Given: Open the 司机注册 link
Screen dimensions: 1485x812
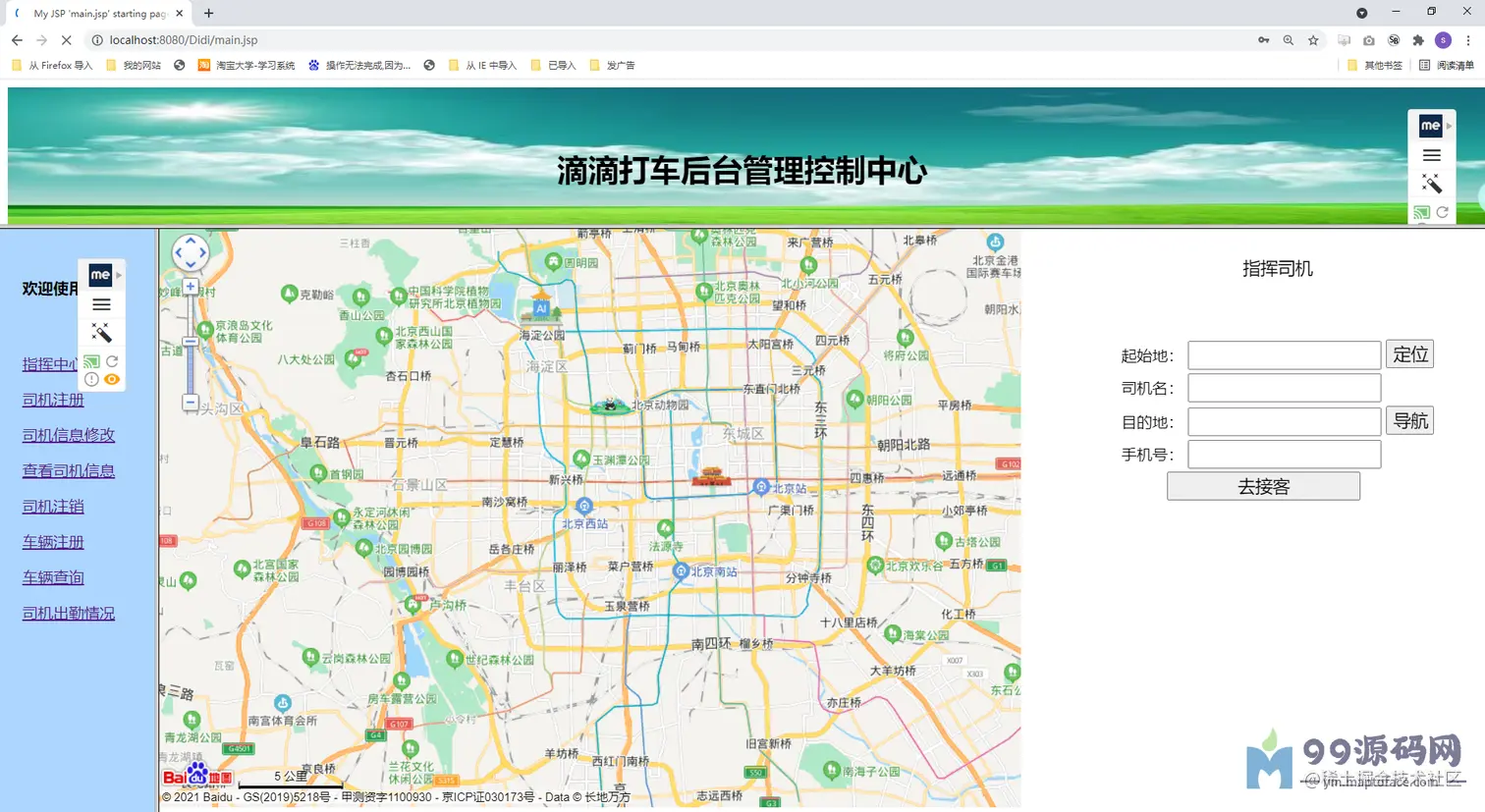Looking at the screenshot, I should click(53, 400).
